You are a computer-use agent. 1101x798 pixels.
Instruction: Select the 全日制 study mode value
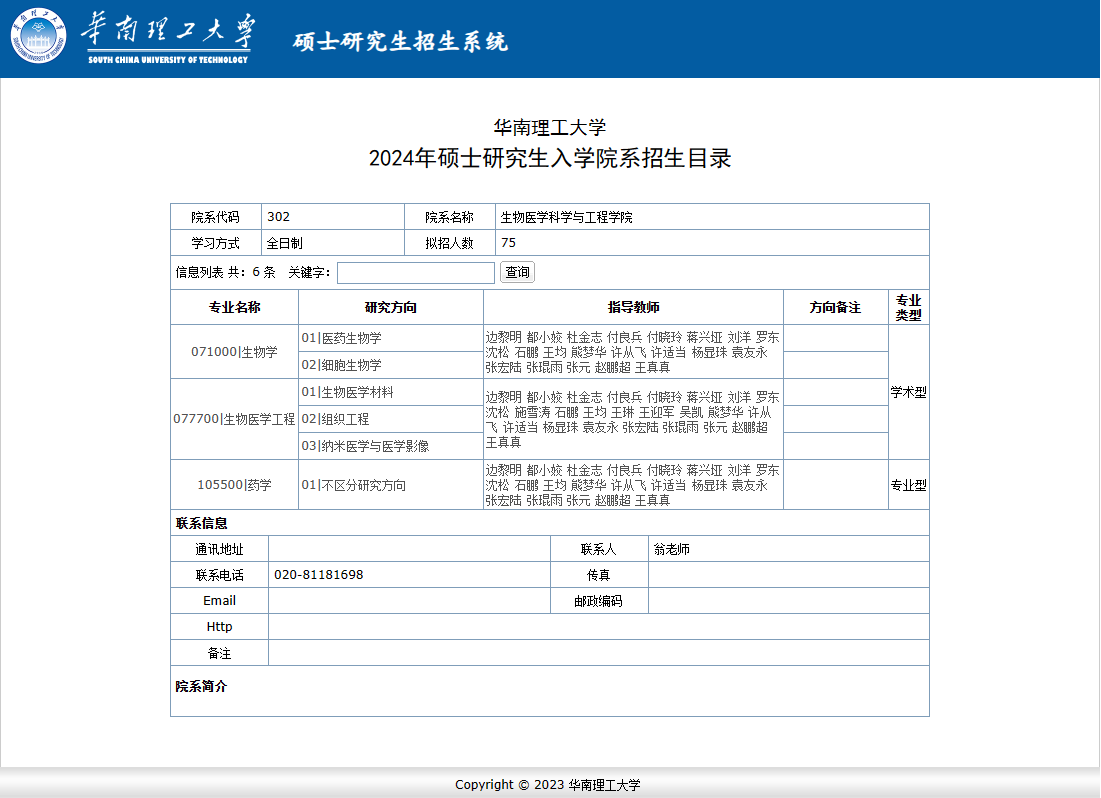tap(284, 243)
